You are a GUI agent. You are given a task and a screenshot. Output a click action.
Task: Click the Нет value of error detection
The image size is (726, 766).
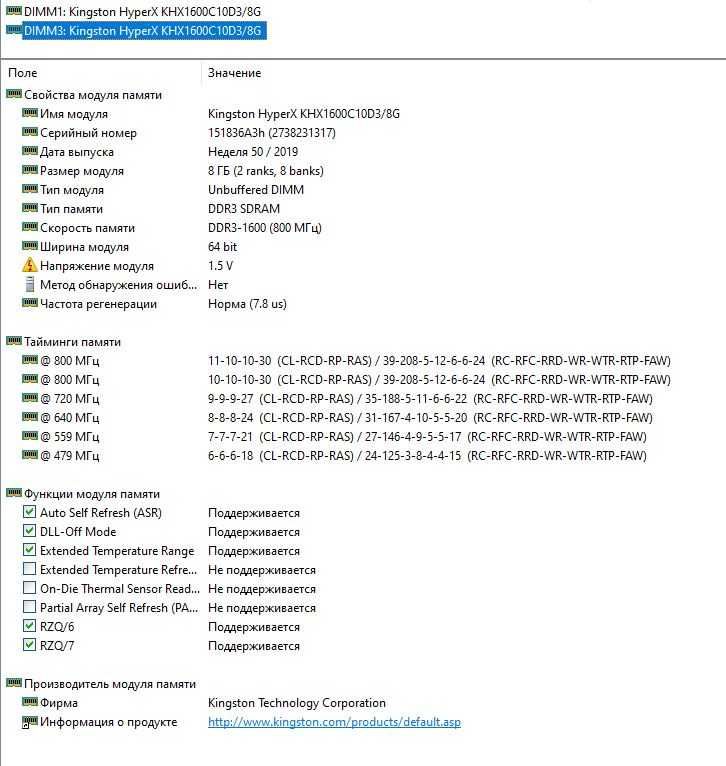click(218, 285)
